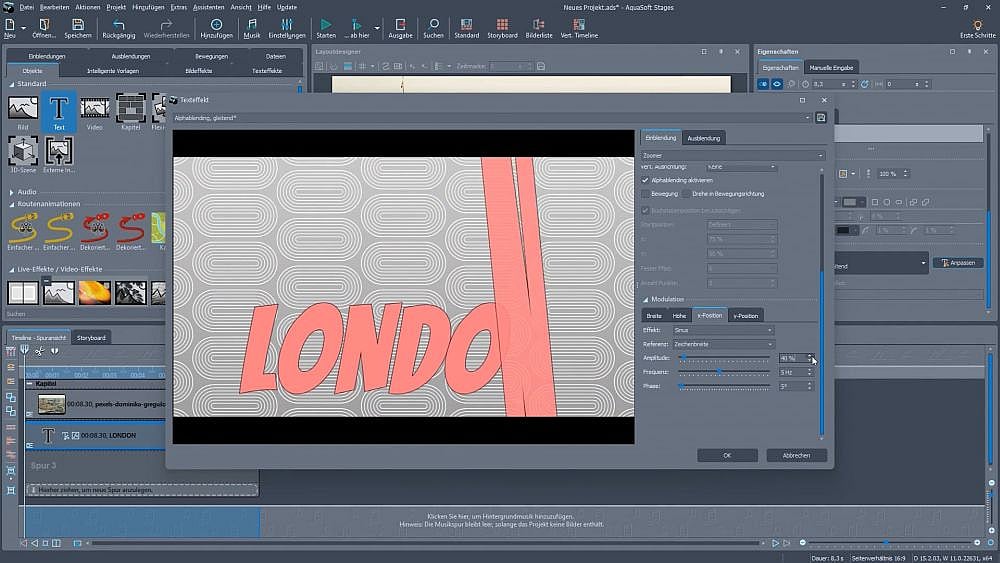Open the Referenz Zeichenbreite dropdown

point(723,344)
